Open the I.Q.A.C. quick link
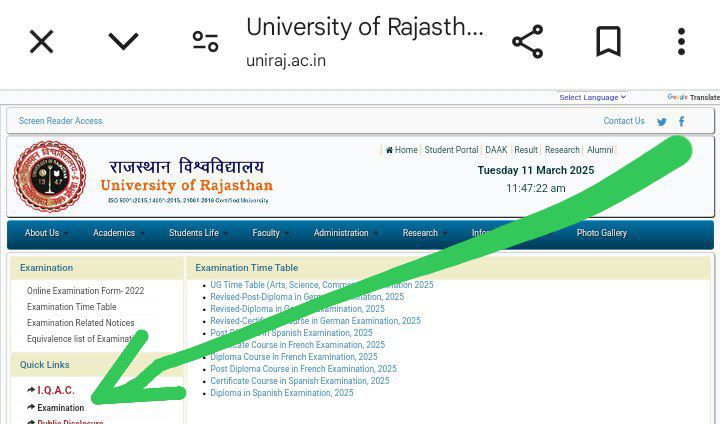This screenshot has width=720, height=424. tap(55, 390)
